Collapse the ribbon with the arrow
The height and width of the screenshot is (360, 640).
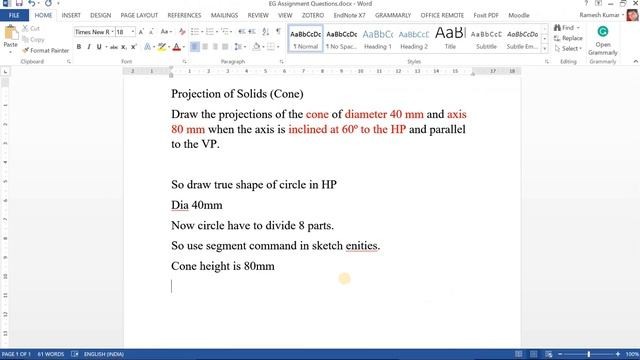(635, 61)
